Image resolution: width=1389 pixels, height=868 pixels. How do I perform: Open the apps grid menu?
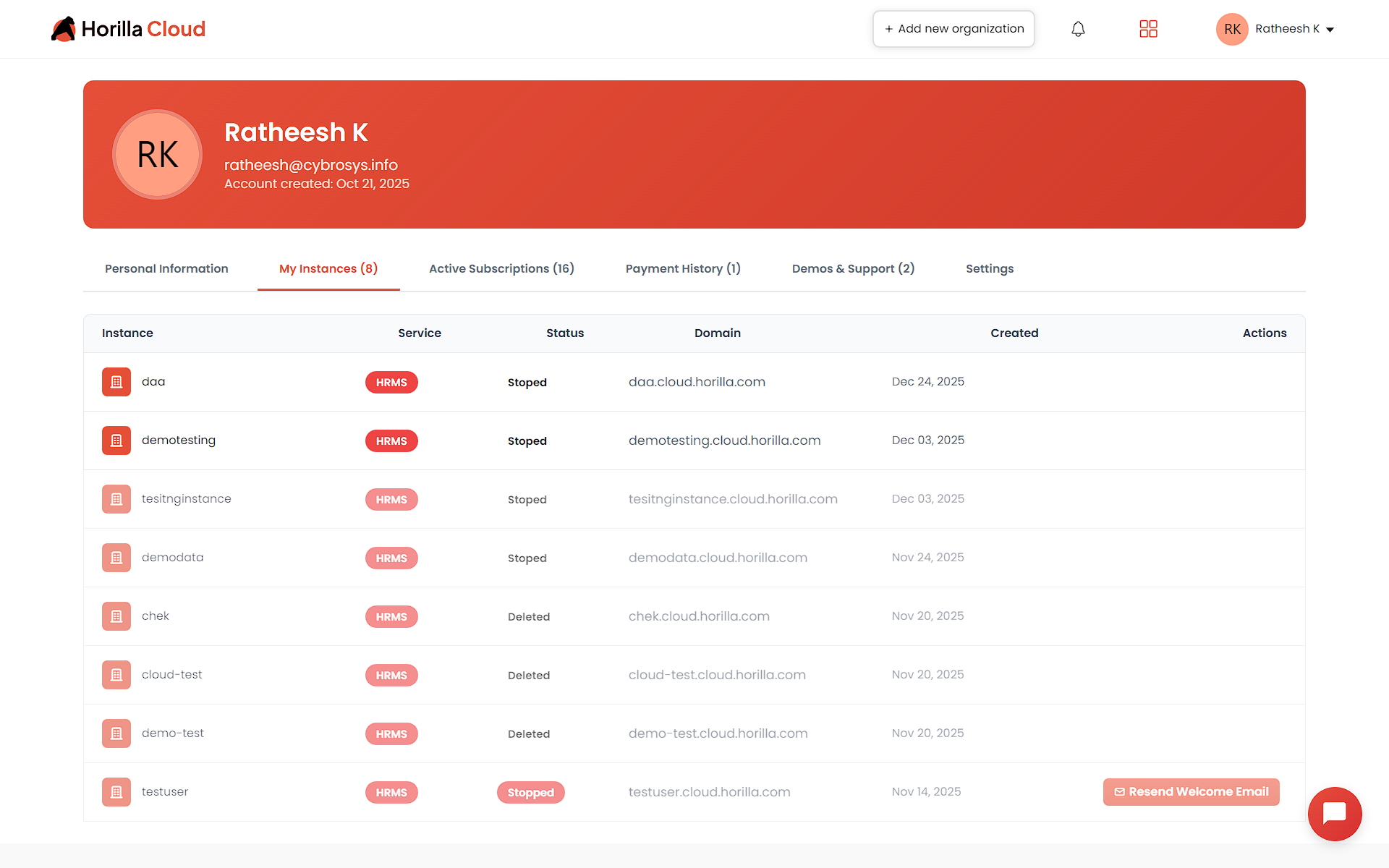(x=1148, y=29)
